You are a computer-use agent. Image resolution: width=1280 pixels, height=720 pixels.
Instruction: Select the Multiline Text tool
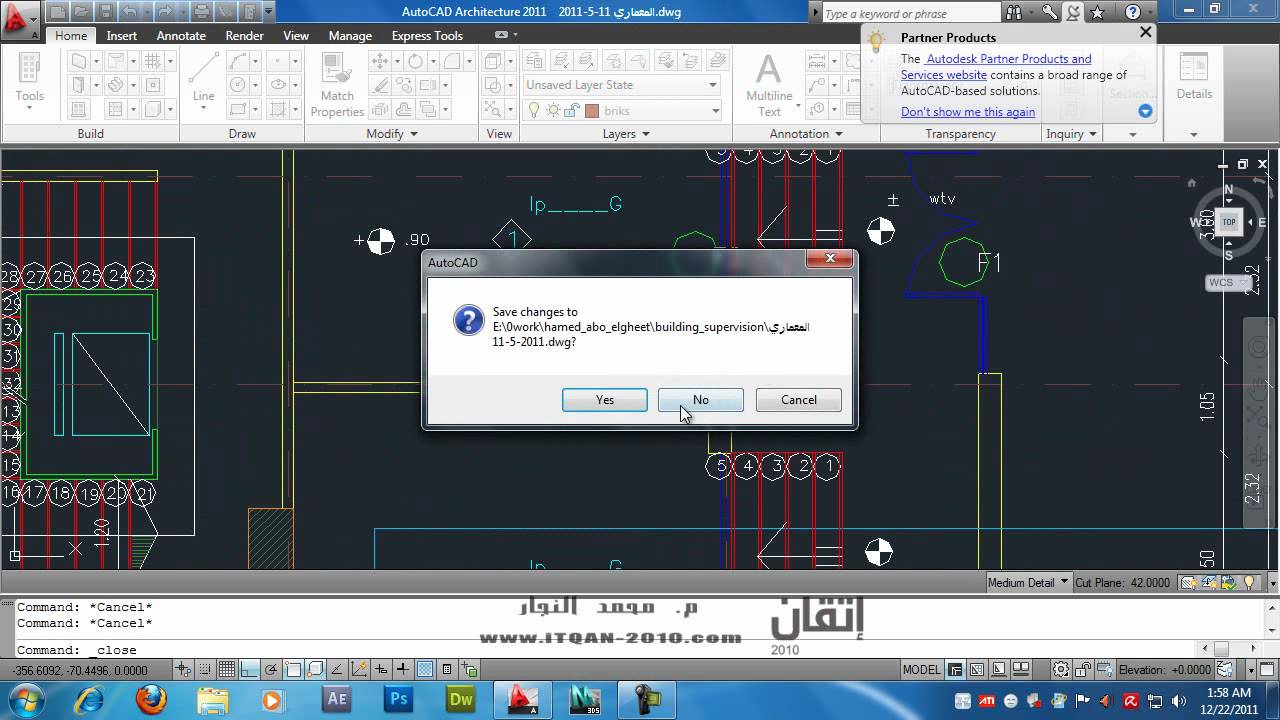coord(768,84)
